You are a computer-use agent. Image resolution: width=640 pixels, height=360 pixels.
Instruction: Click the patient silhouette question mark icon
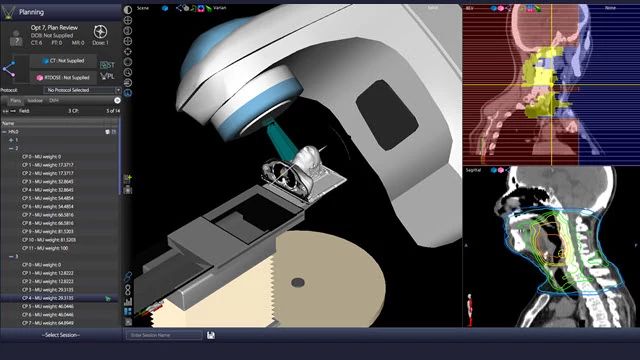[x=16, y=38]
